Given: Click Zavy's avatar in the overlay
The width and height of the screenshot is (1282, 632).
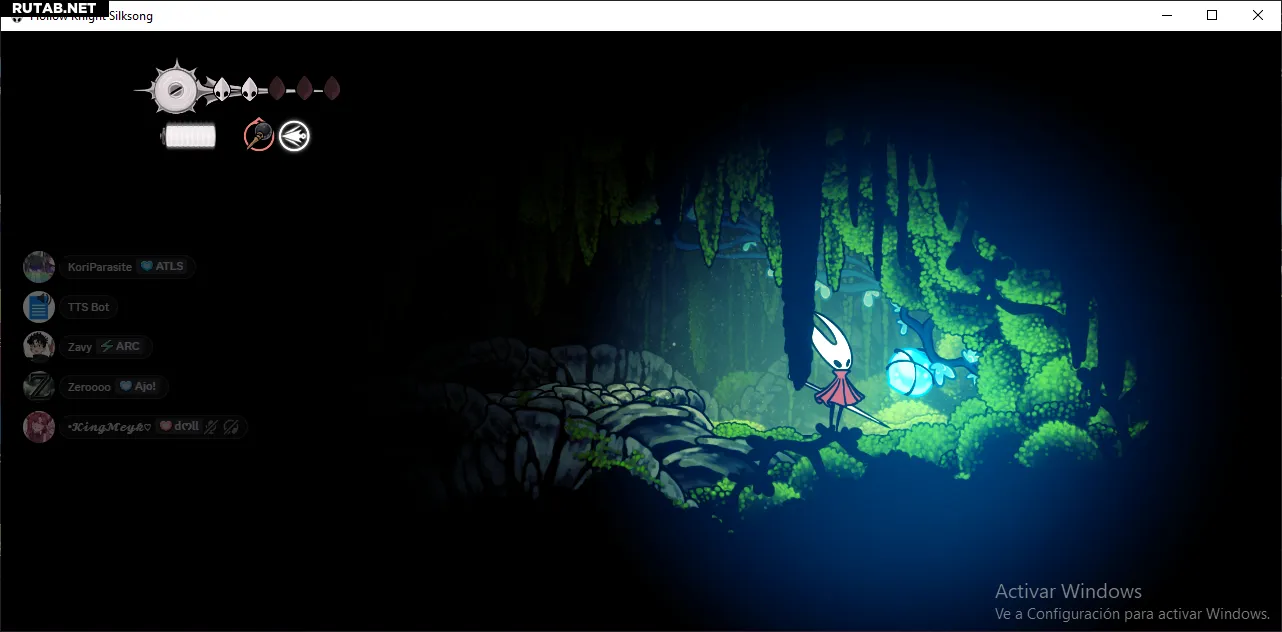Looking at the screenshot, I should [39, 347].
